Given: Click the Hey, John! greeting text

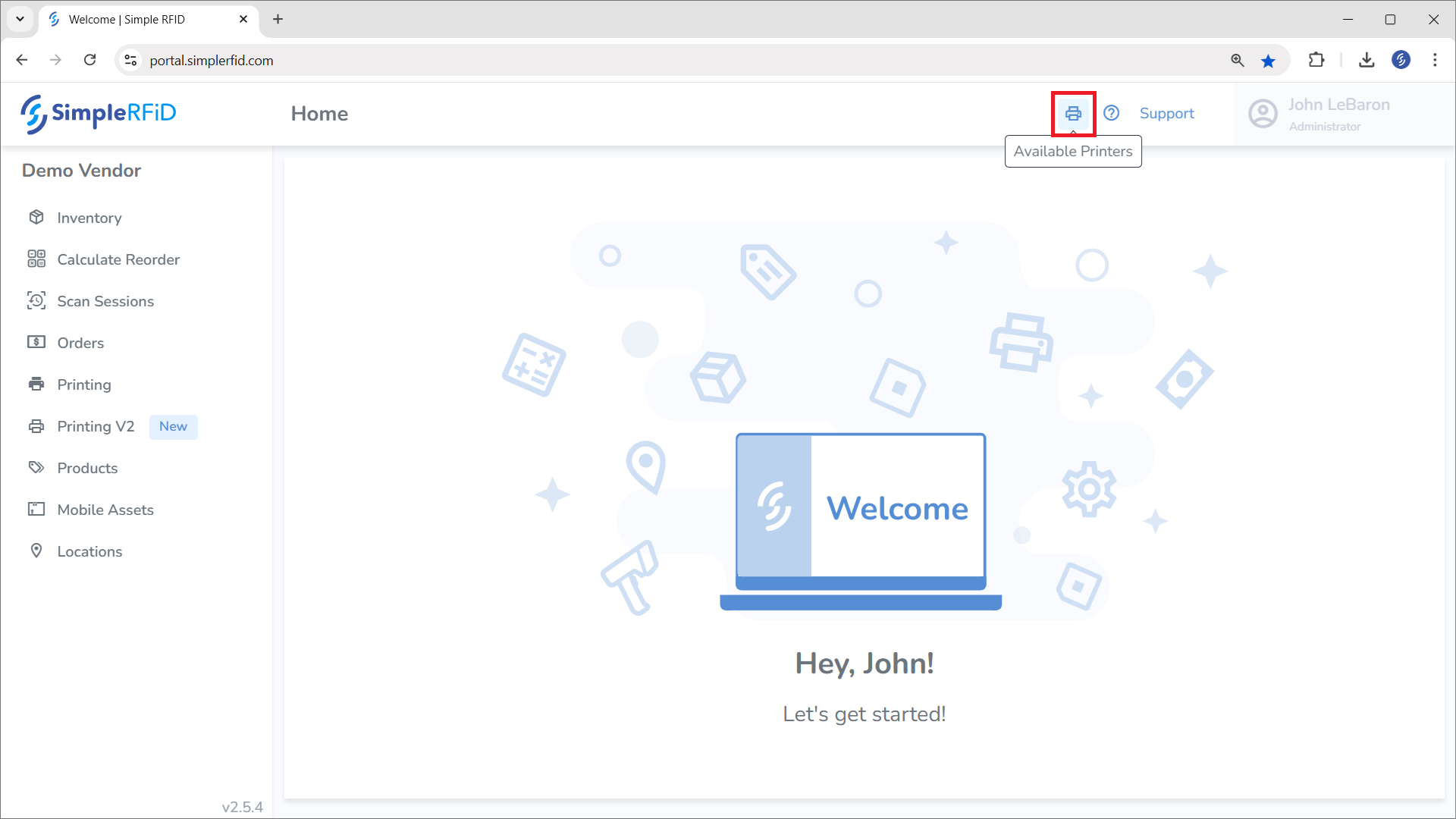Looking at the screenshot, I should (864, 664).
